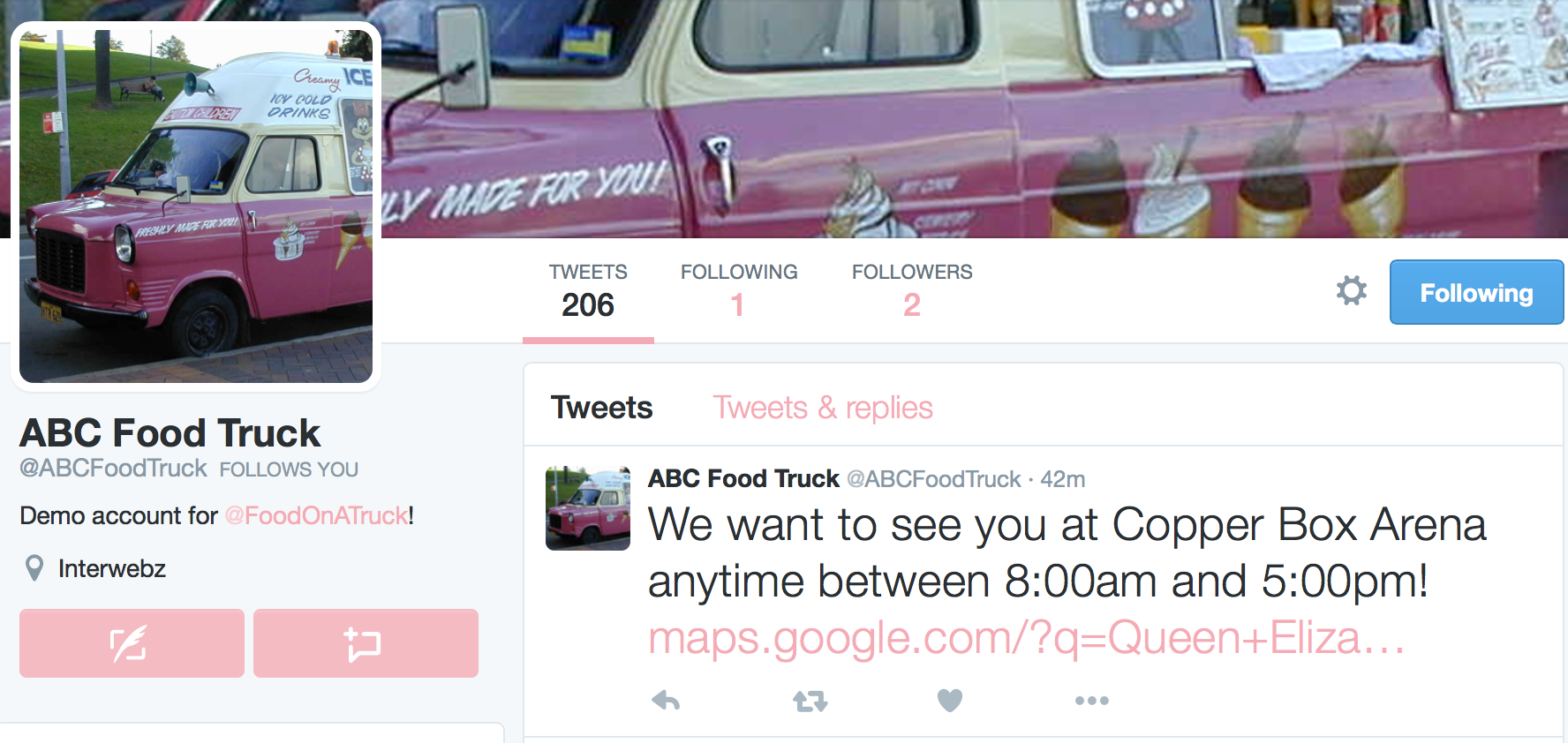Open the tweet's more options ellipsis

(x=1092, y=701)
